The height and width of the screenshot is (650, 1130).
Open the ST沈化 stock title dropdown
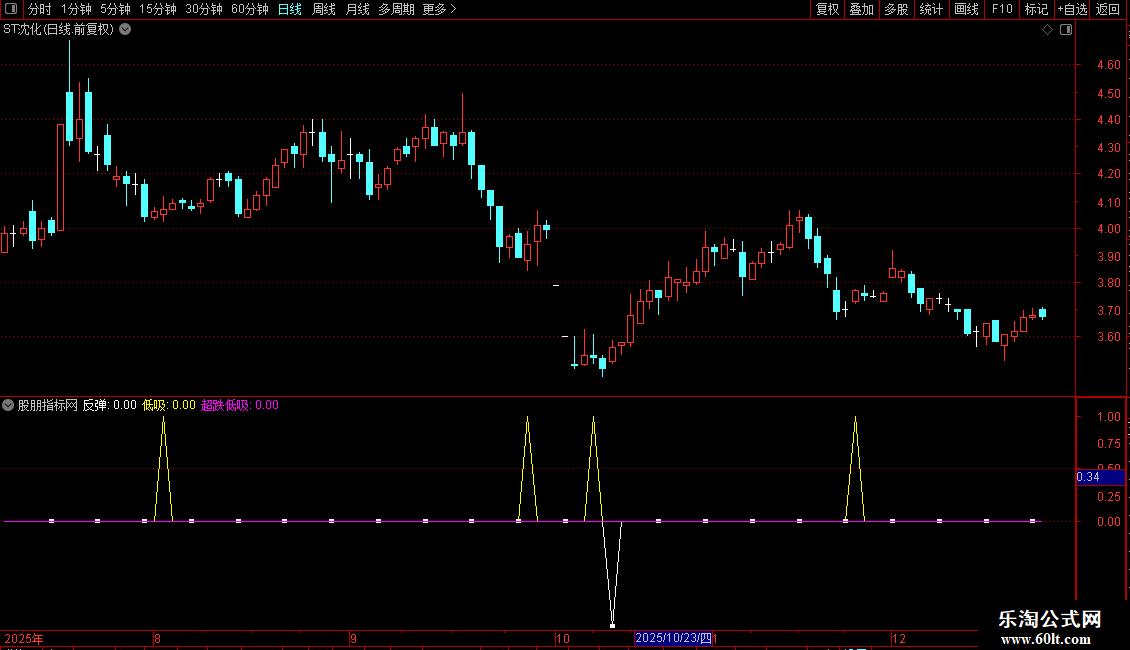[125, 30]
